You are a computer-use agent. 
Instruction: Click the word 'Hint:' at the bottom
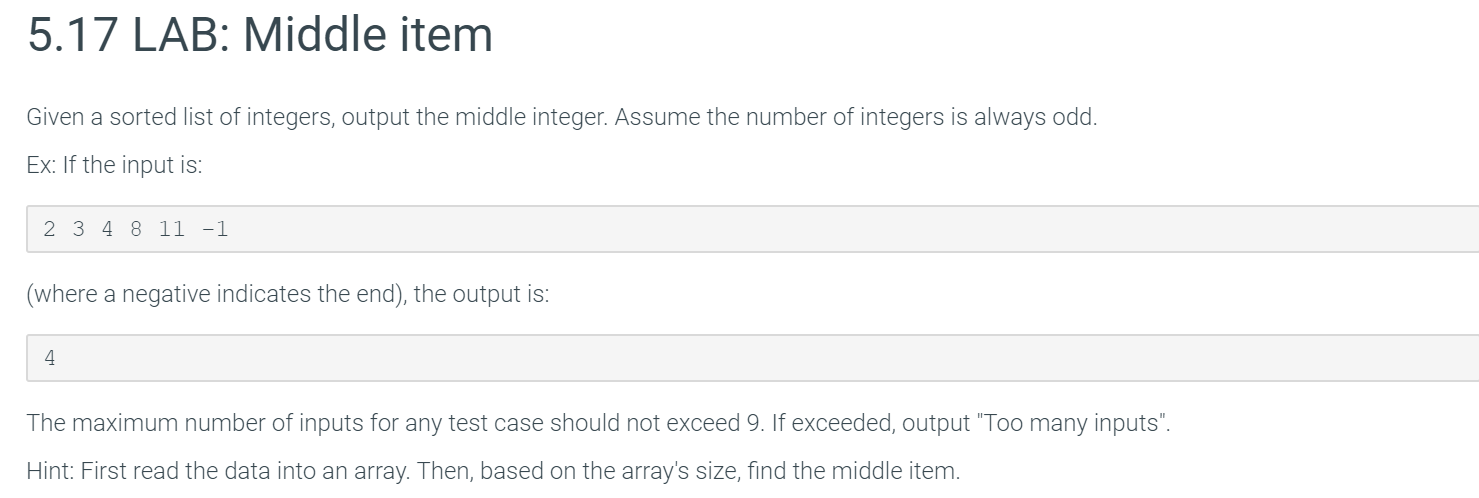tap(50, 471)
